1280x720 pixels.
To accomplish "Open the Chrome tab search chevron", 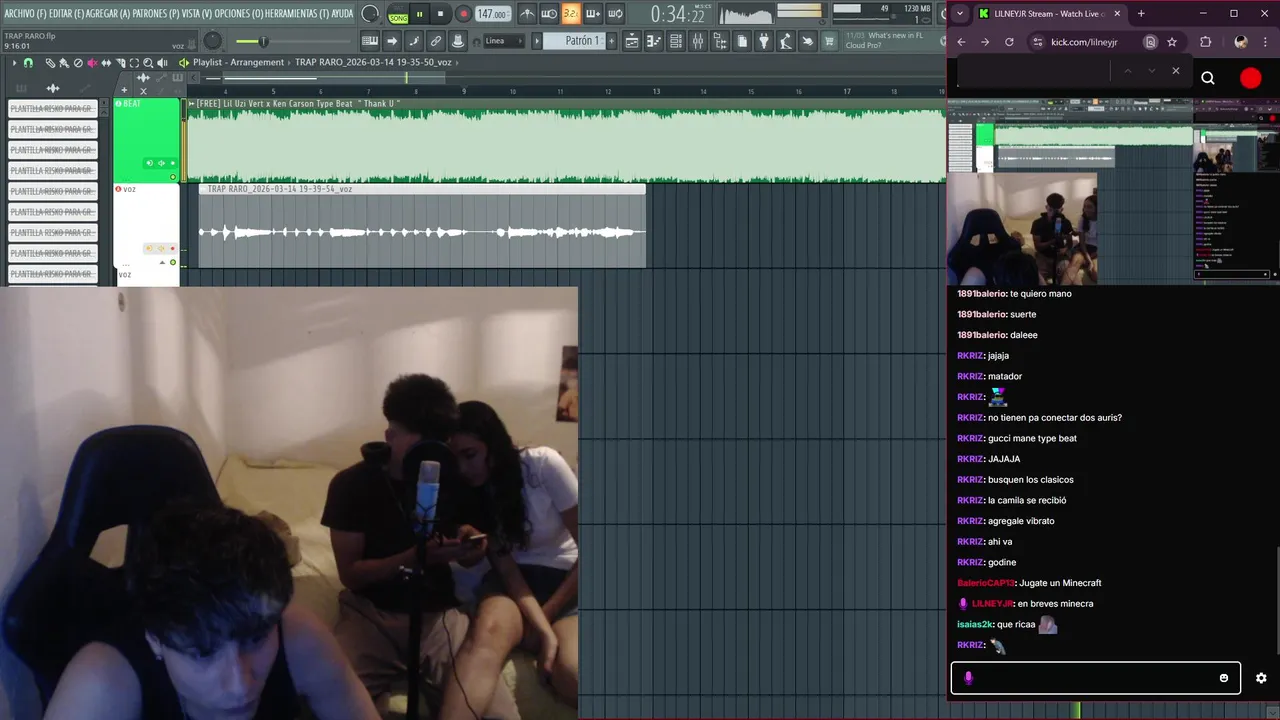I will coord(960,13).
